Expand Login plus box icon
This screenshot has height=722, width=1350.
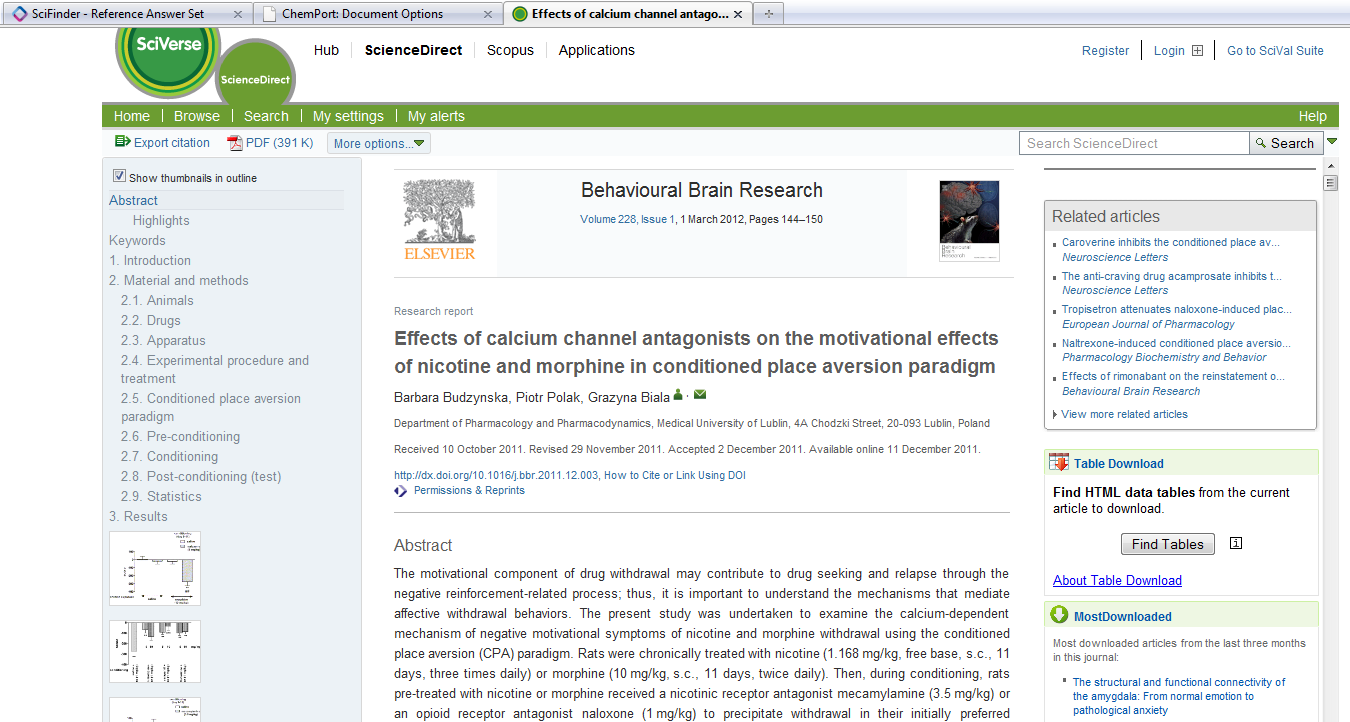(1197, 51)
